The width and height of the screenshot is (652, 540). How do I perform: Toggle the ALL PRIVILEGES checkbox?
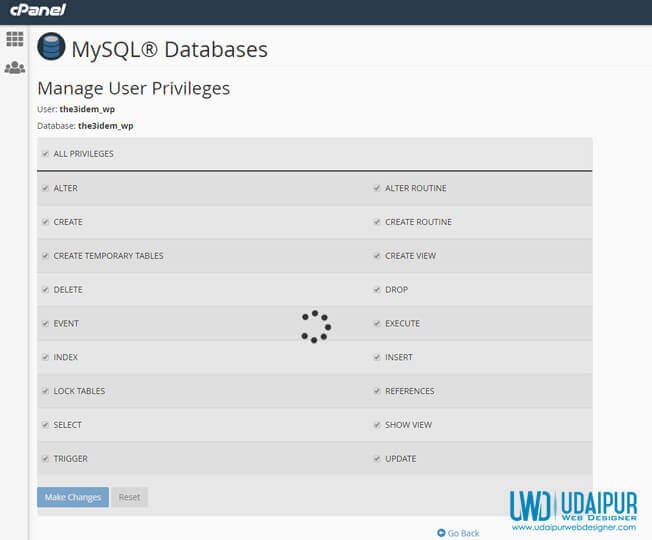(x=45, y=154)
